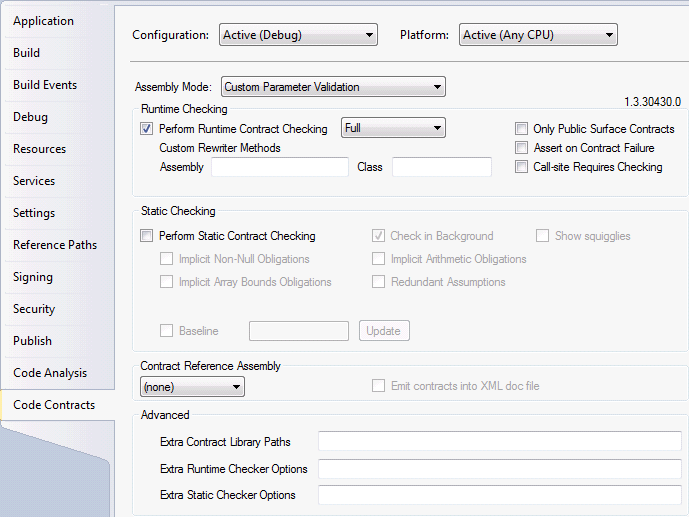Open the Platform dropdown
Image resolution: width=689 pixels, height=517 pixels.
point(538,35)
